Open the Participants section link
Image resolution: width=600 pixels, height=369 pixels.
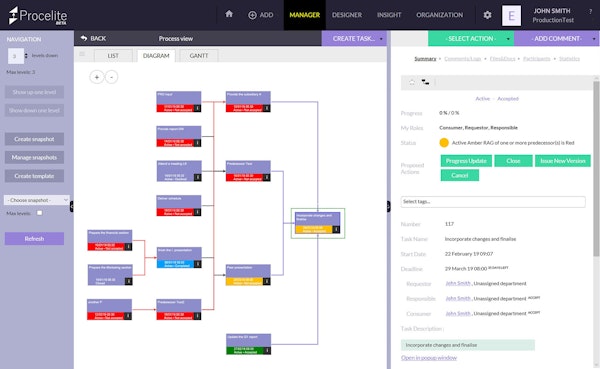(x=536, y=59)
